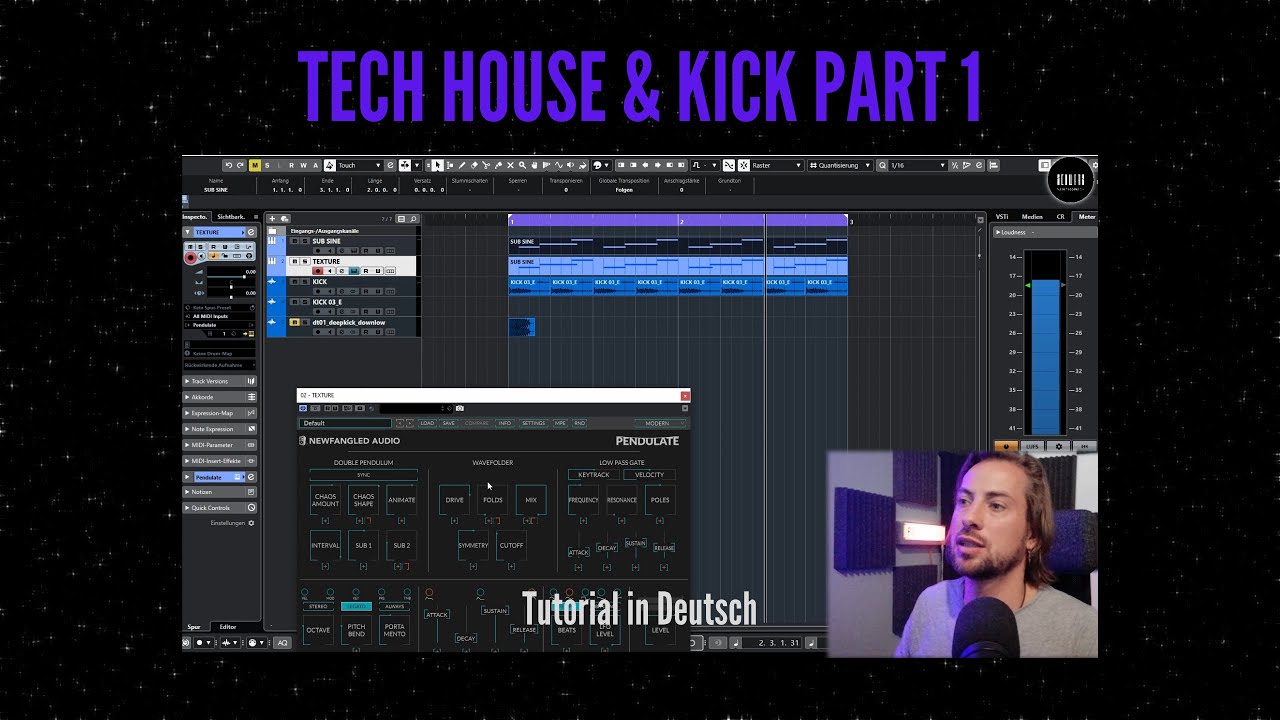
Task: Switch to the Sichtbark. inspector tab
Action: pos(231,217)
